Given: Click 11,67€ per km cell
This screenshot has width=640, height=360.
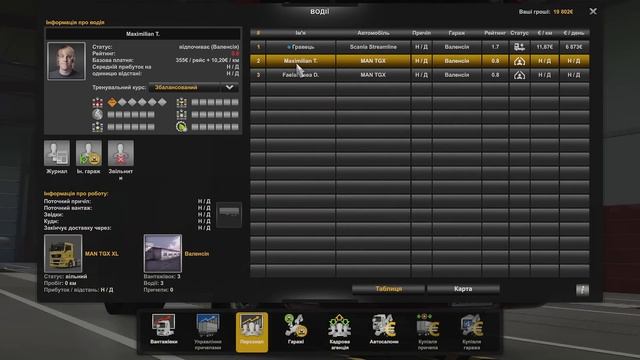Looking at the screenshot, I should point(544,47).
